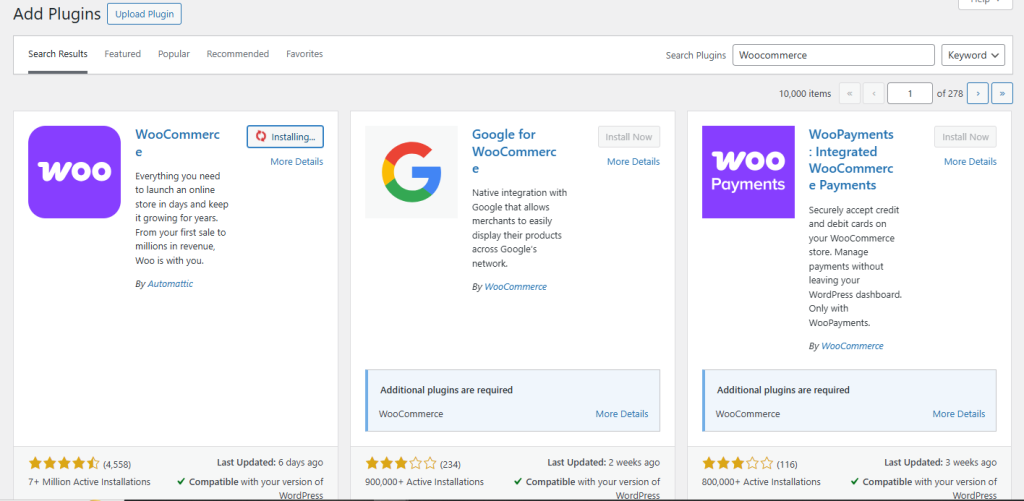Click the 'of 278' page total text
Image resolution: width=1024 pixels, height=501 pixels.
pyautogui.click(x=950, y=93)
